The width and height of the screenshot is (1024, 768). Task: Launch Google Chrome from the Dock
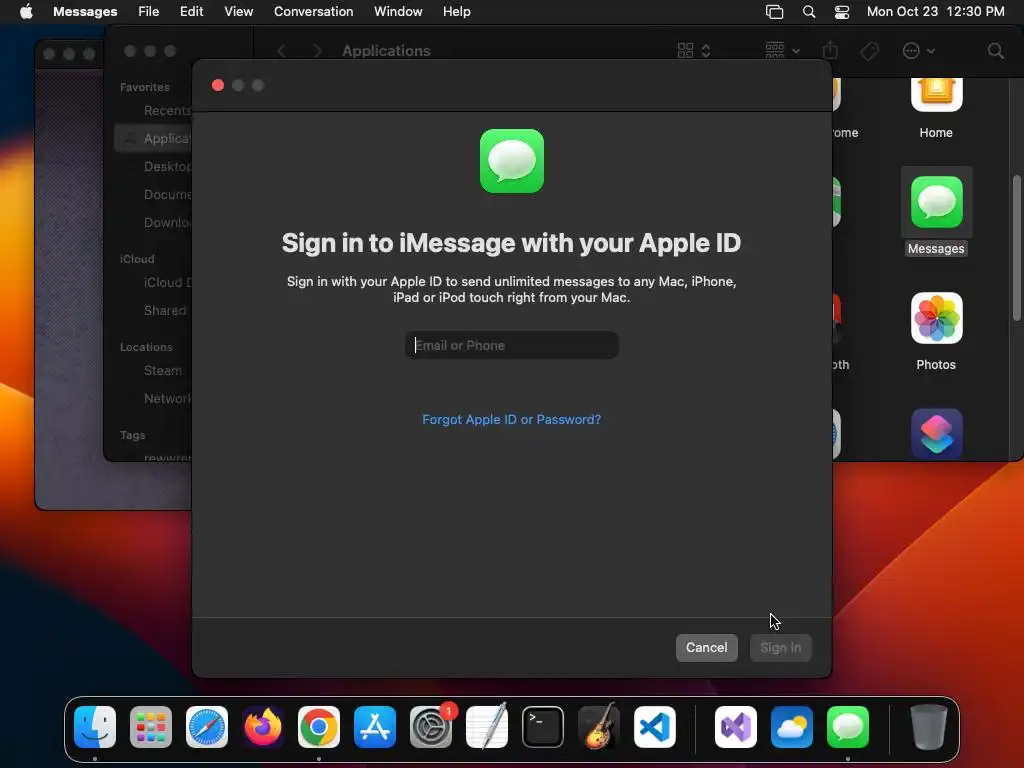[319, 727]
